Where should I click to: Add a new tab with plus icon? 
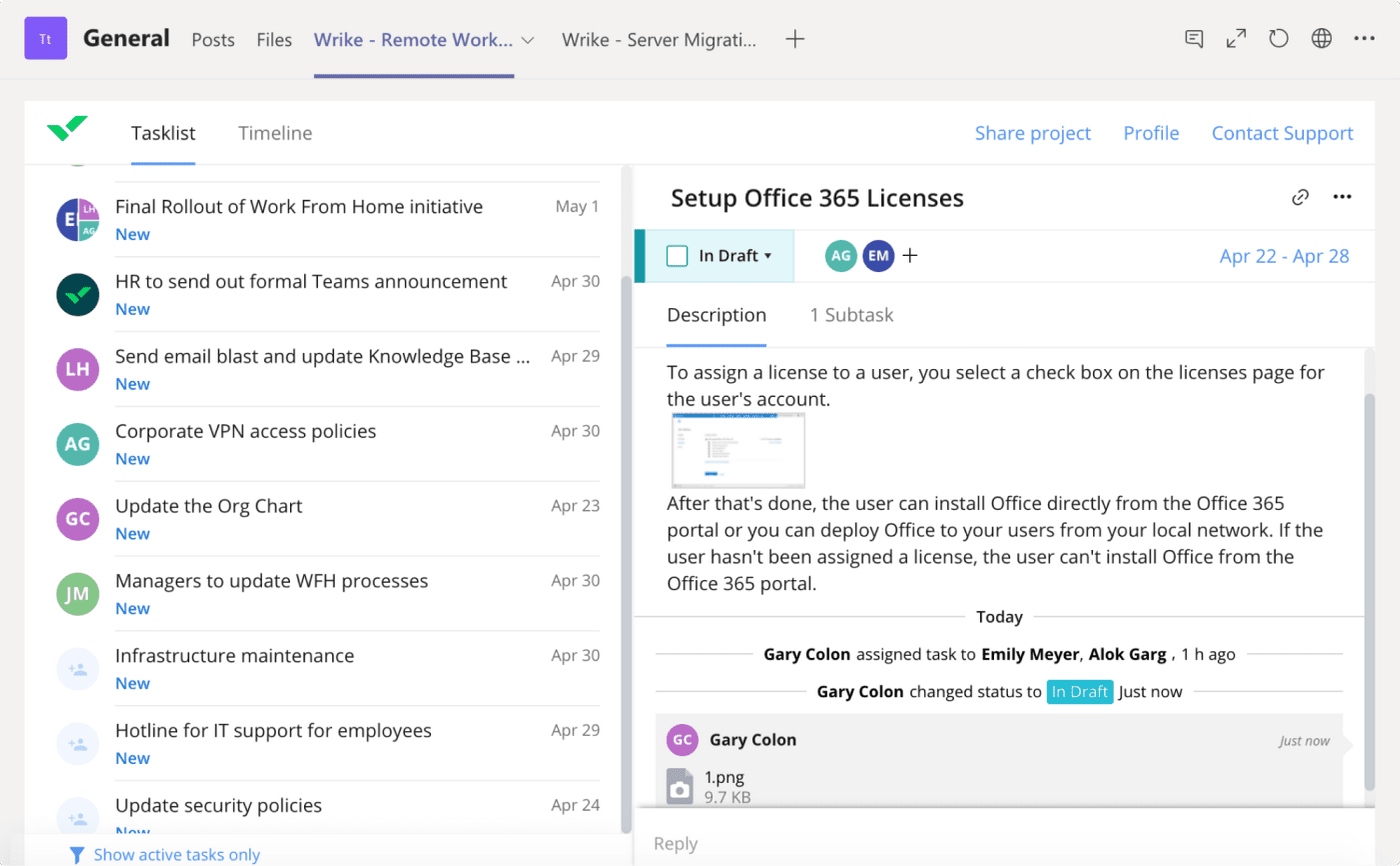pyautogui.click(x=795, y=40)
